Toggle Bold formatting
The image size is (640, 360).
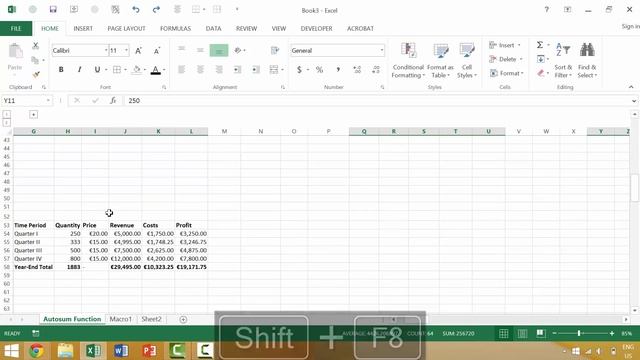[61, 70]
